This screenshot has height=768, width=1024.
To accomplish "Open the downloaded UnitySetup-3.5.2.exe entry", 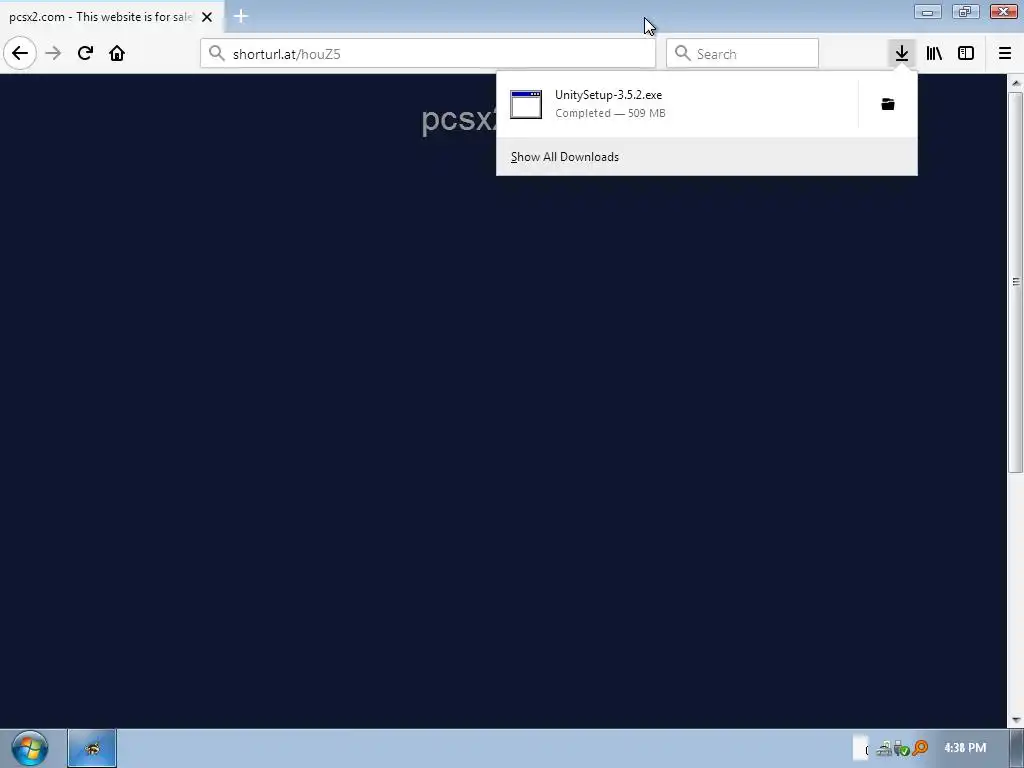I will point(677,104).
